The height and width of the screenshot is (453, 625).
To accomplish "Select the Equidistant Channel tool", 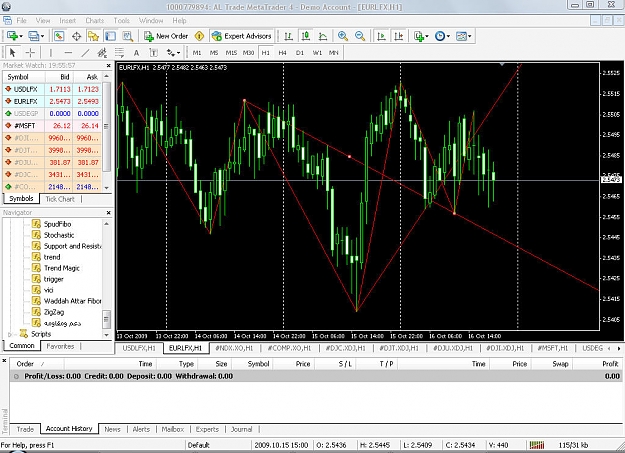I will pos(102,53).
